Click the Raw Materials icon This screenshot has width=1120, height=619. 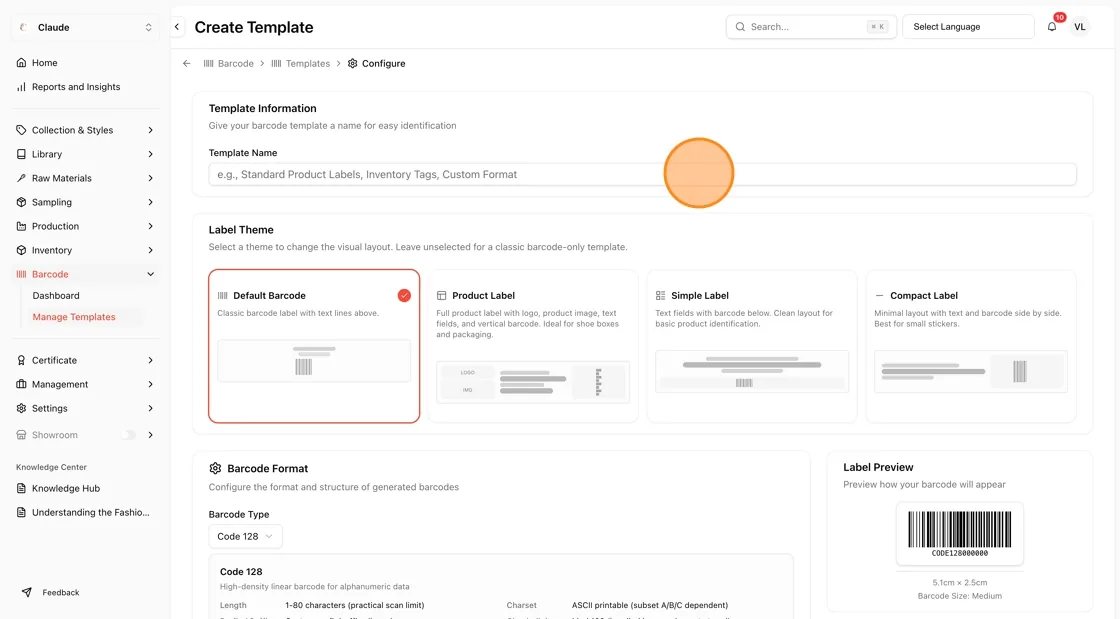point(21,178)
